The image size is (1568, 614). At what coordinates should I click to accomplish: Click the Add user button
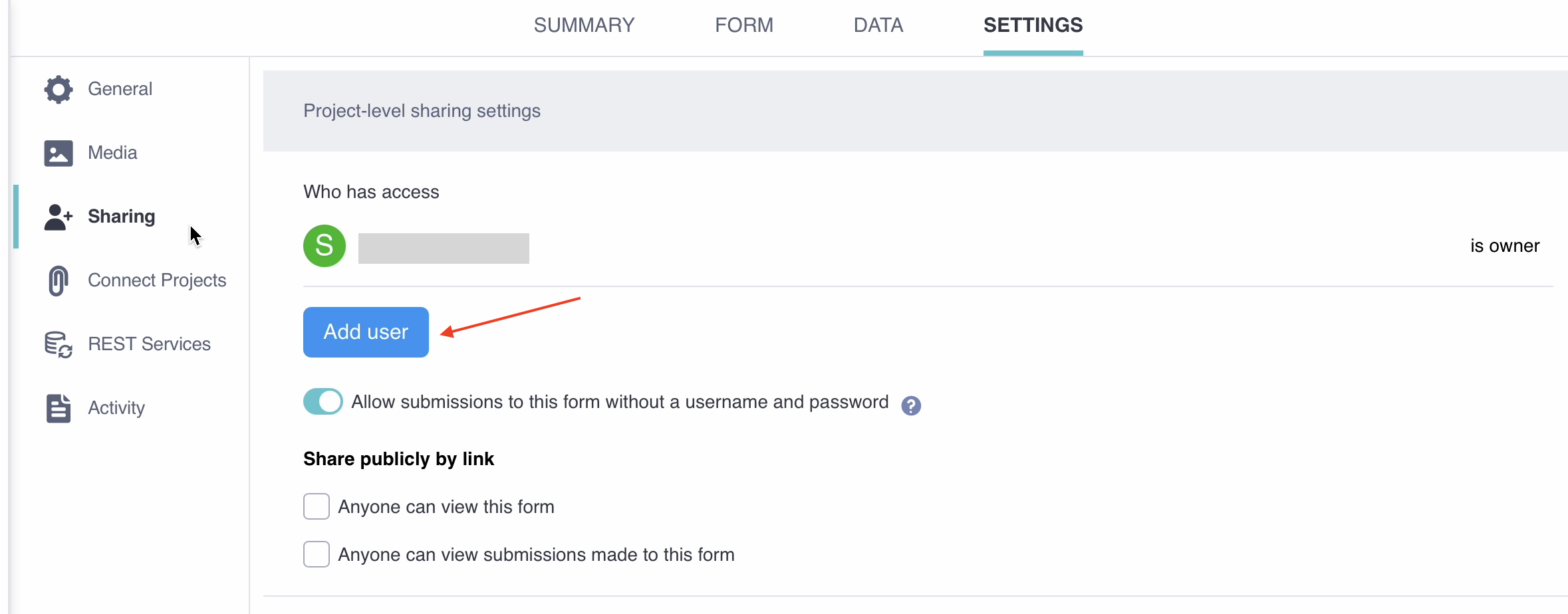(365, 332)
